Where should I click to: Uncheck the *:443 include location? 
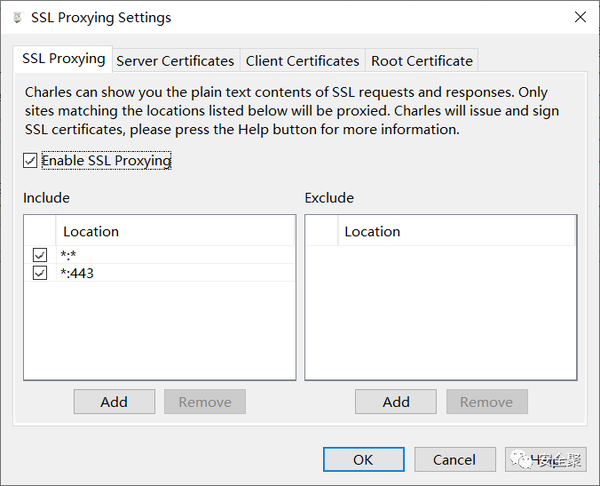click(x=40, y=273)
